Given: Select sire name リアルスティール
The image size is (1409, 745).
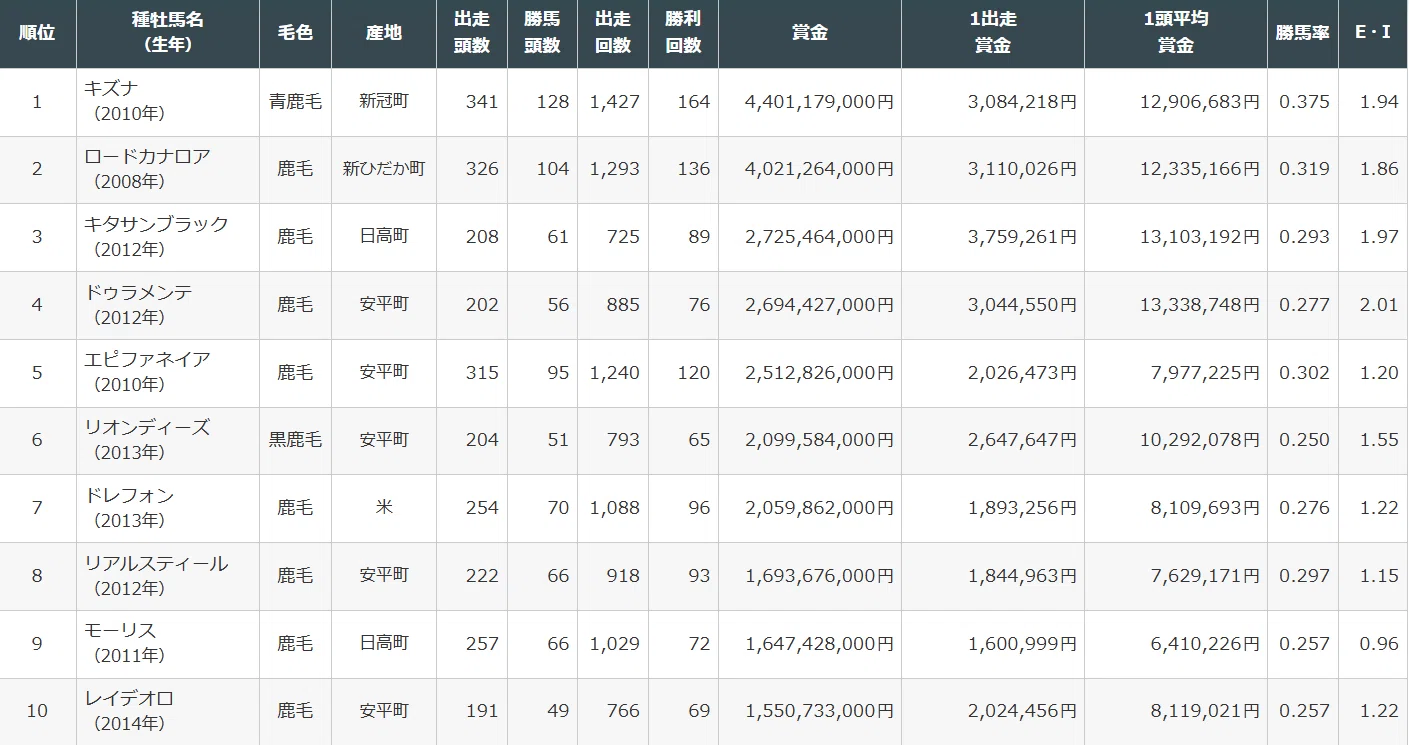Looking at the screenshot, I should click(x=157, y=563).
